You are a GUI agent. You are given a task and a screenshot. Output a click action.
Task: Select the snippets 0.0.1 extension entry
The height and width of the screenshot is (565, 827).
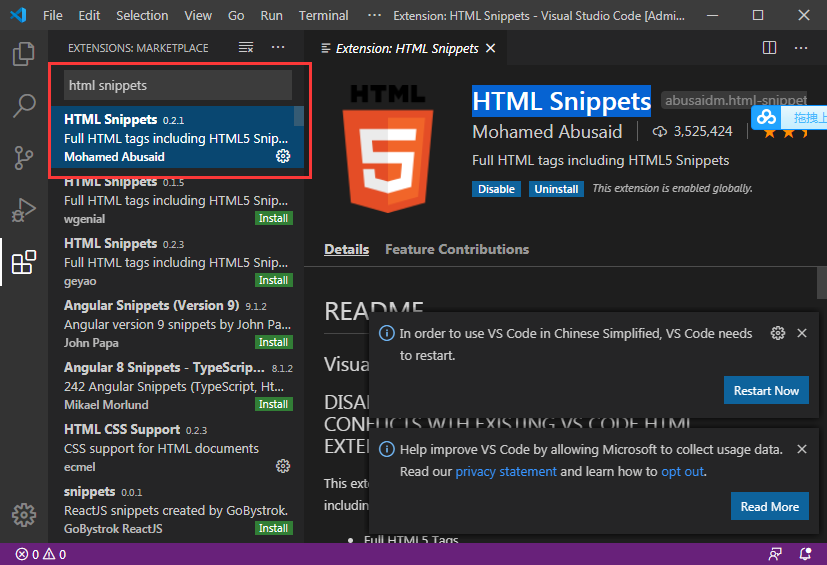(178, 509)
